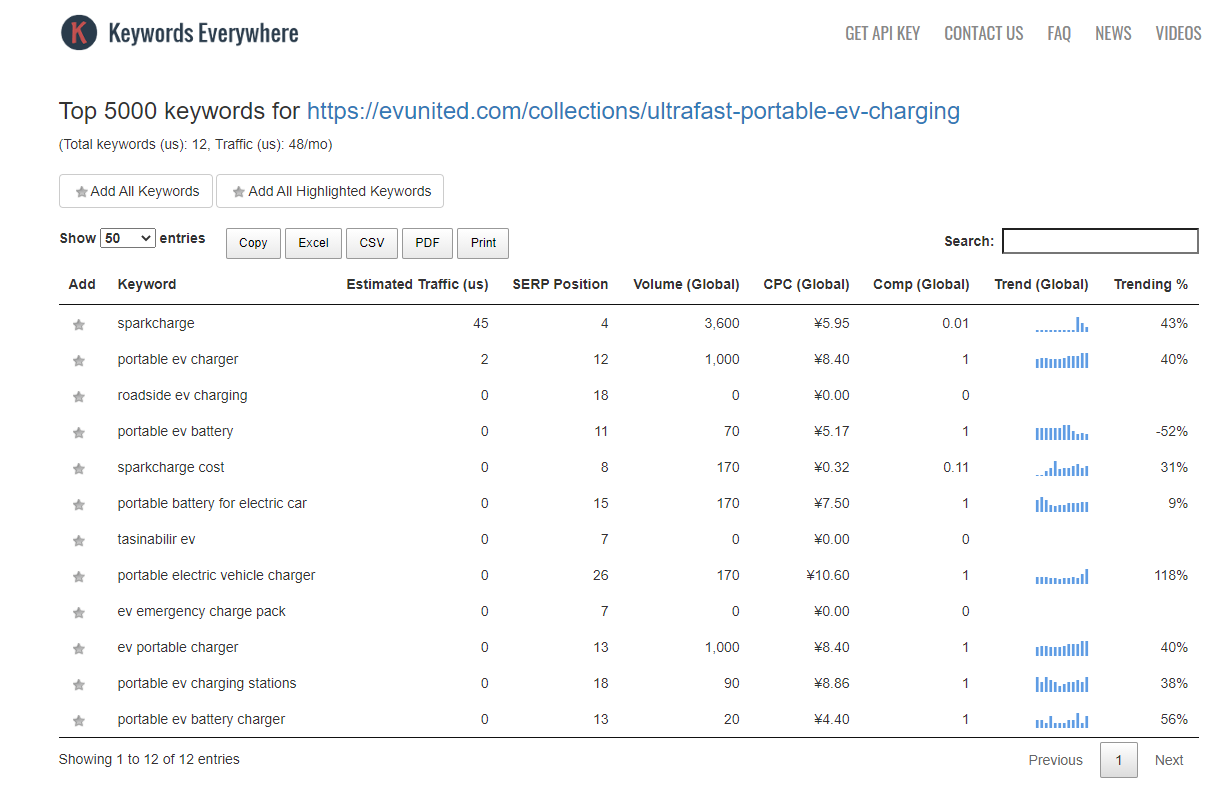Sort by CPC (Global) header
The height and width of the screenshot is (793, 1230).
tap(806, 284)
